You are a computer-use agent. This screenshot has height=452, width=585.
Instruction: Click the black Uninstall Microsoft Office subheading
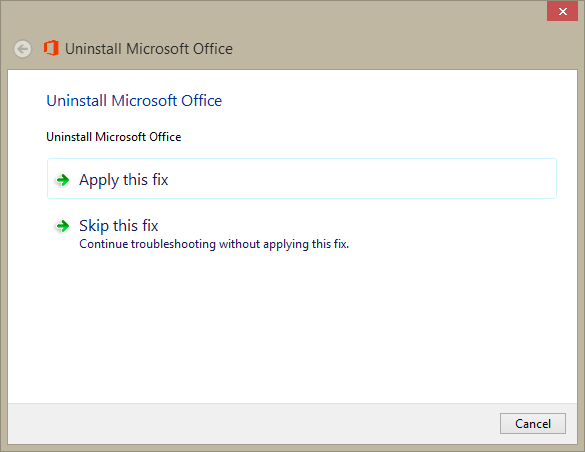[x=114, y=137]
